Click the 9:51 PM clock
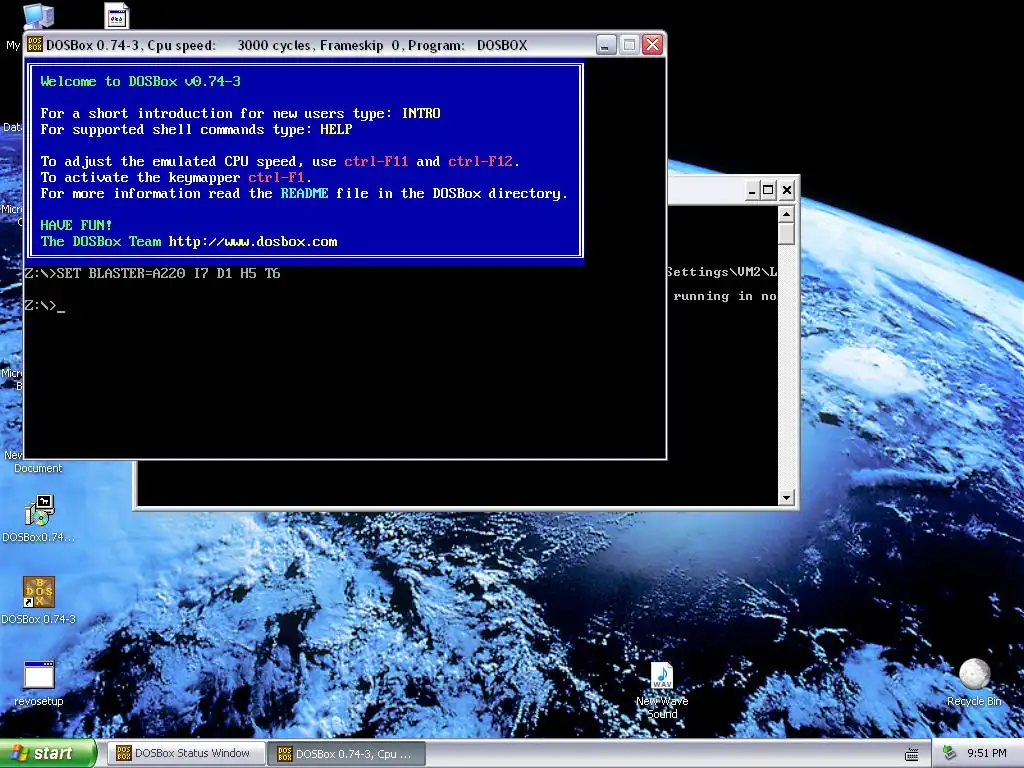 [987, 754]
